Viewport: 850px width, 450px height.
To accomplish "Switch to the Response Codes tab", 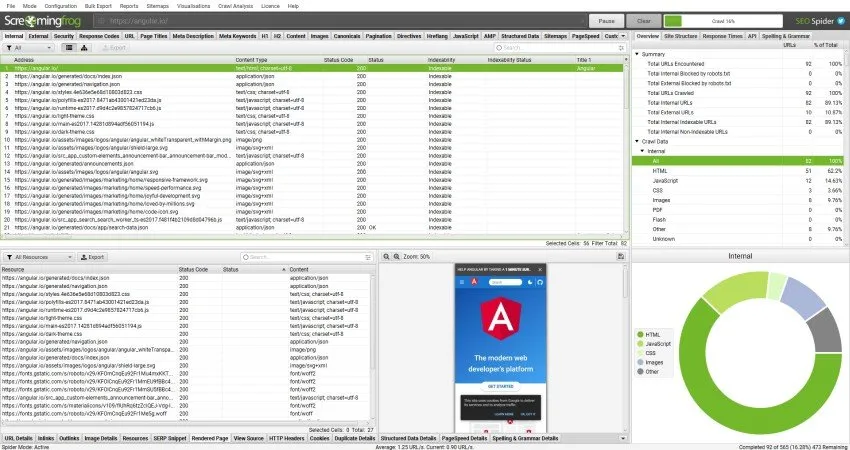I will coord(102,35).
